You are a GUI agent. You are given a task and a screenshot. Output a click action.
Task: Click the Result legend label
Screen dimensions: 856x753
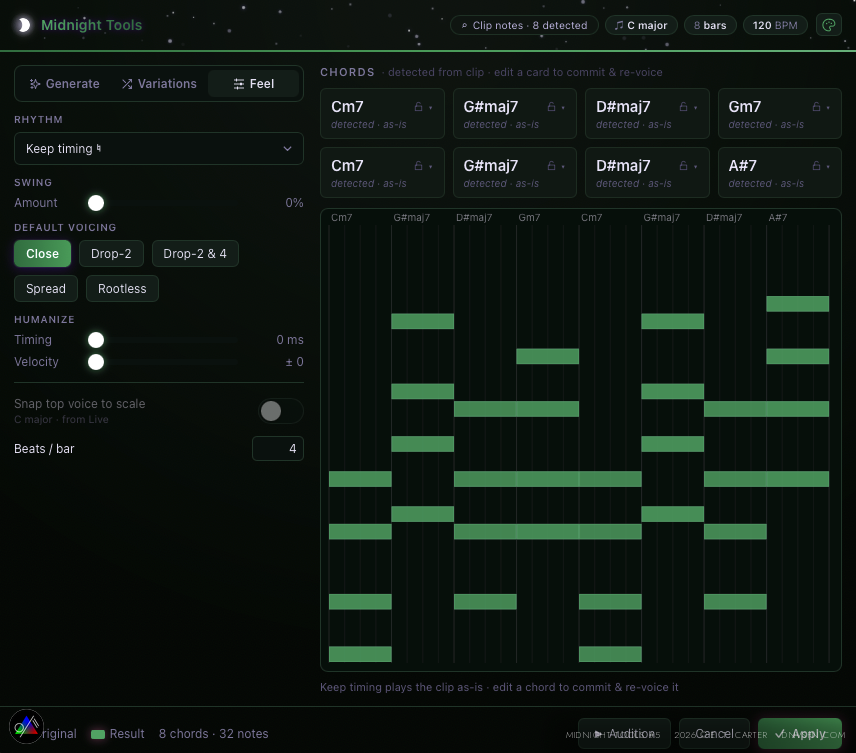[x=127, y=734]
